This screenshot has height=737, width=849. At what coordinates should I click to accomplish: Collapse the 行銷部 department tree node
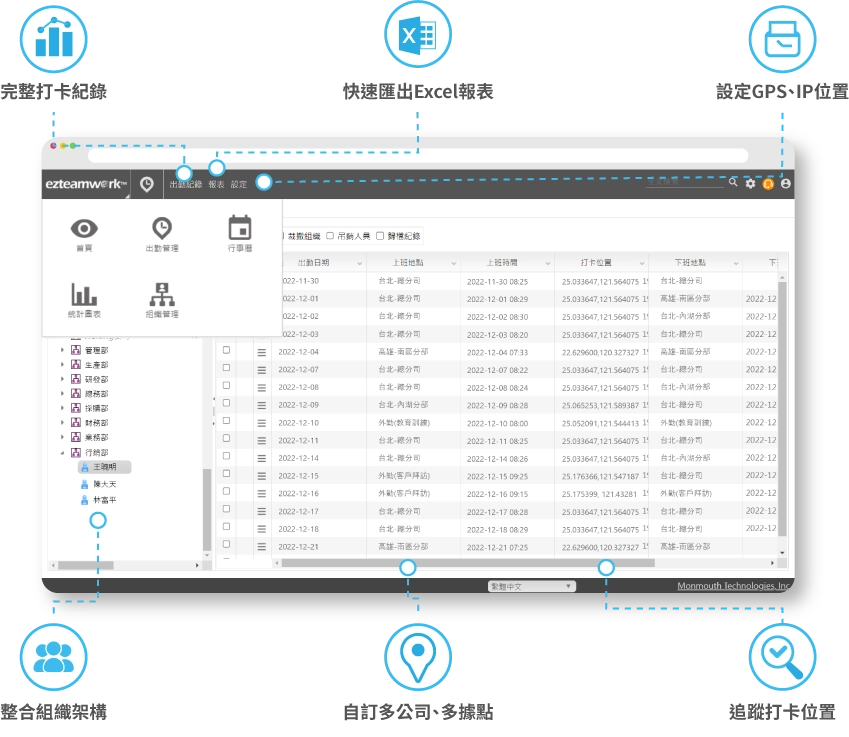coord(62,452)
